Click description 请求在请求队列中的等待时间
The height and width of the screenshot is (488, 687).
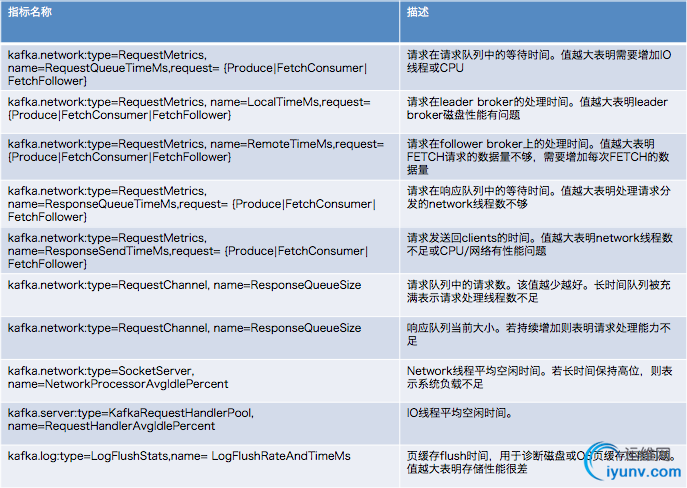[543, 67]
